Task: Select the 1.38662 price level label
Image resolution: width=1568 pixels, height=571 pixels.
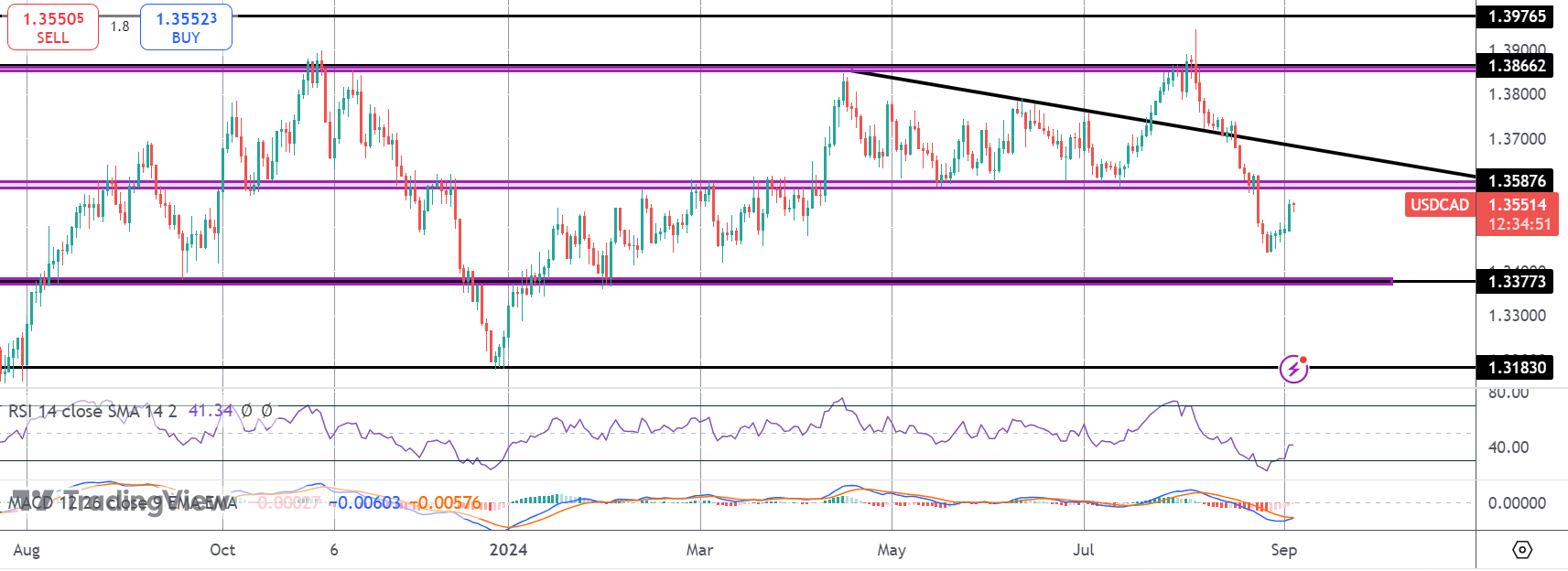Action: click(x=1517, y=66)
